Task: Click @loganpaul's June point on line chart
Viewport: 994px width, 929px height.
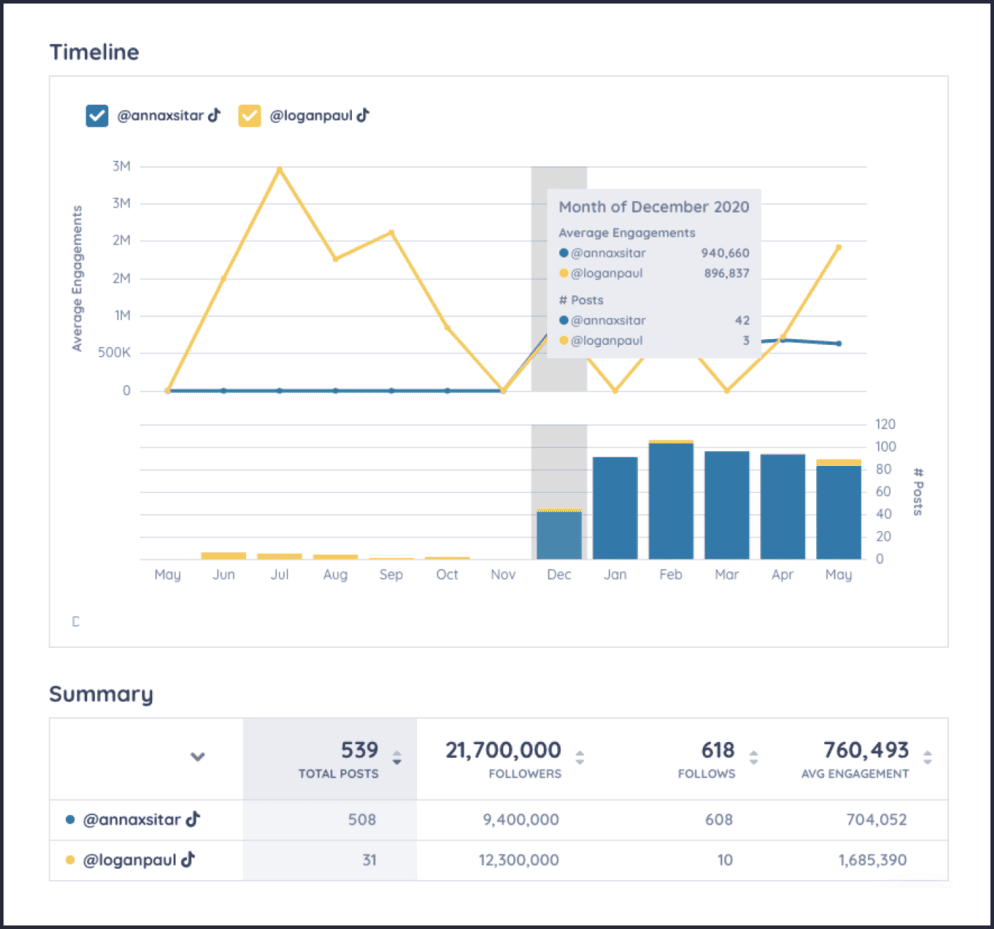Action: (x=224, y=278)
